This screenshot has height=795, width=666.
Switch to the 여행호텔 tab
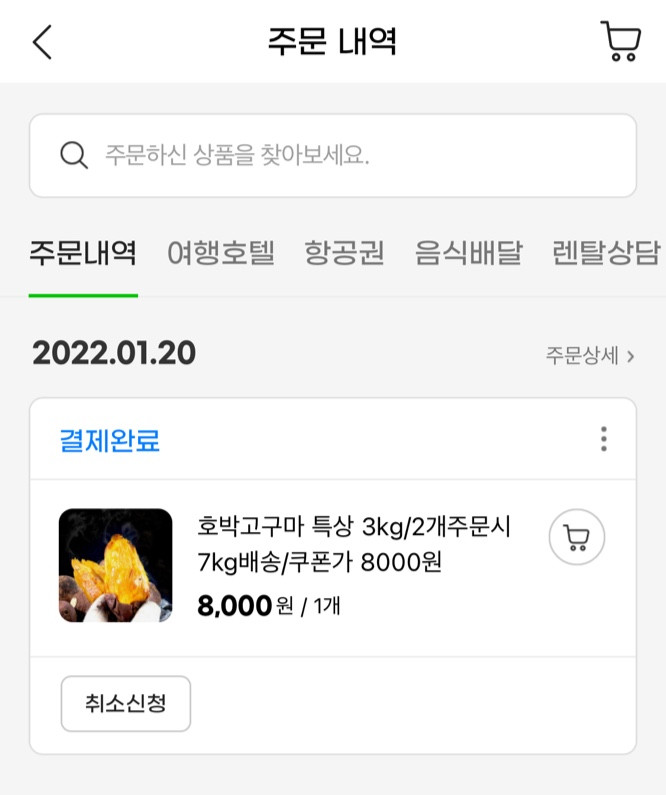click(221, 253)
